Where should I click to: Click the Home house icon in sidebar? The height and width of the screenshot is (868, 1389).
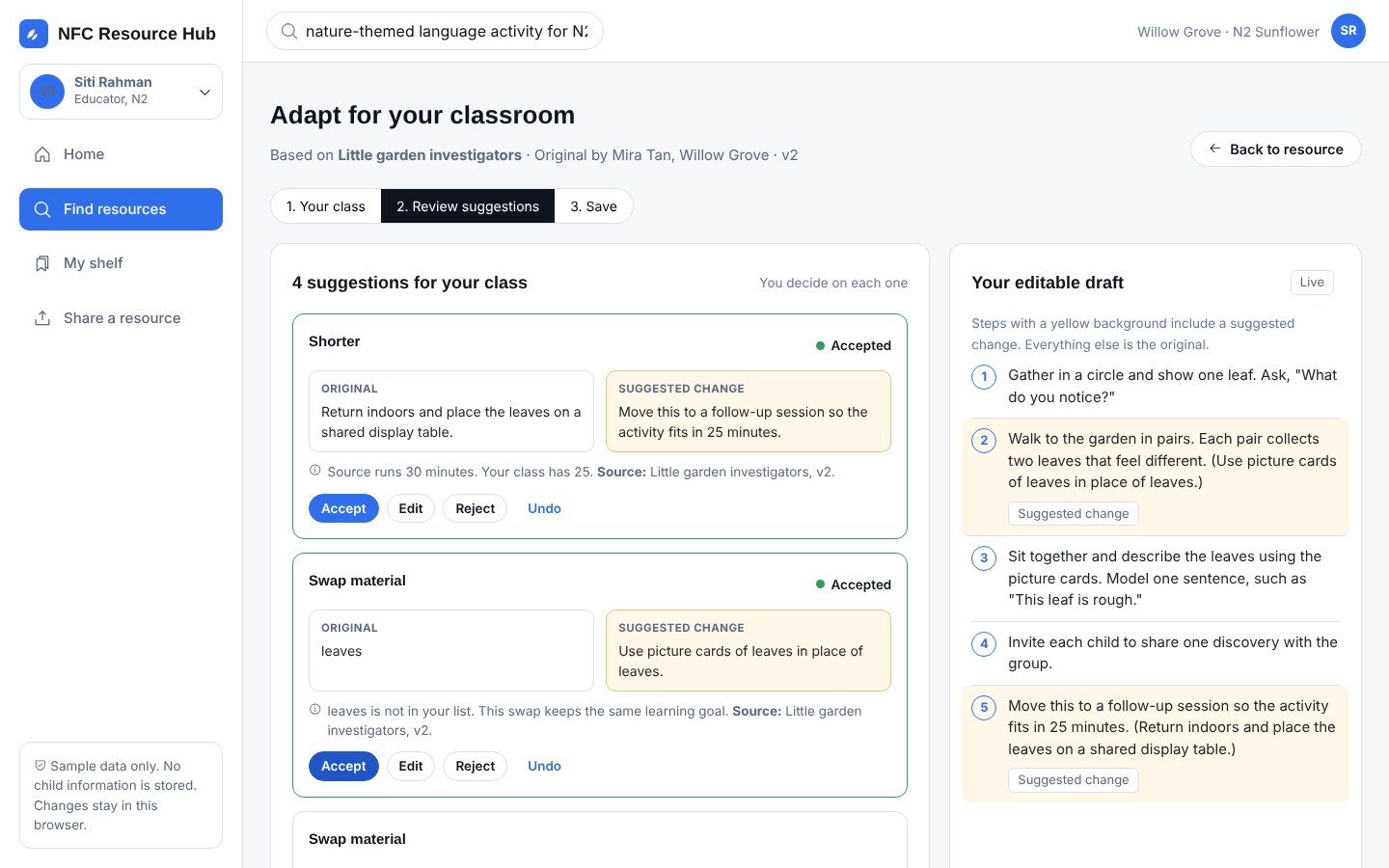[x=42, y=154]
